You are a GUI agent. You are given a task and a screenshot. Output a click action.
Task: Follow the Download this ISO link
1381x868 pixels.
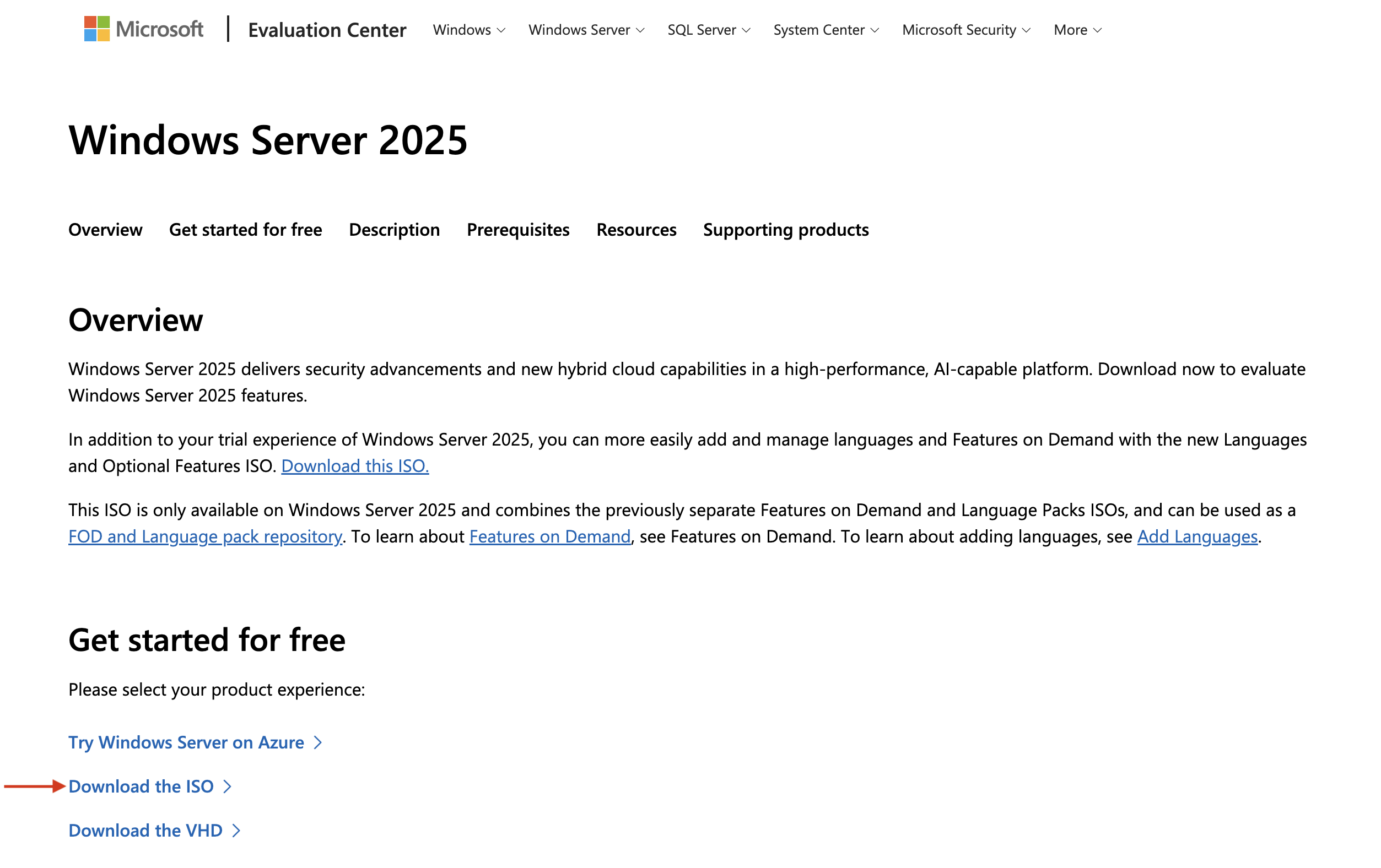pos(355,465)
